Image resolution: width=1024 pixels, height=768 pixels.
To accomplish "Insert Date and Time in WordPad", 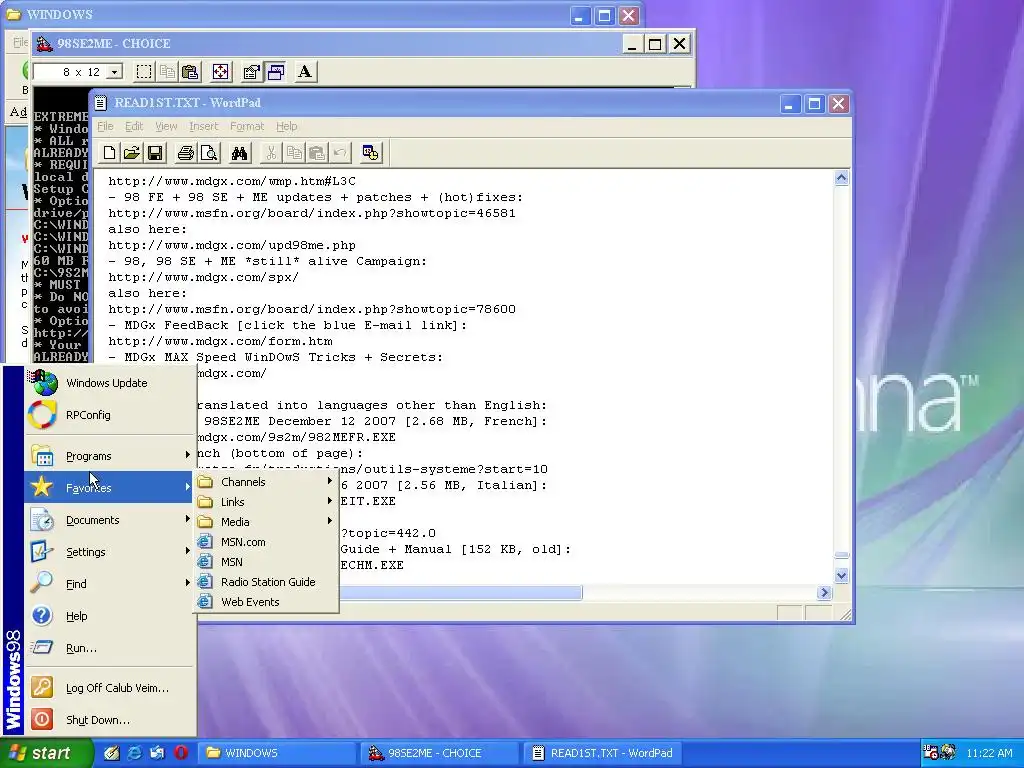I will 370,153.
